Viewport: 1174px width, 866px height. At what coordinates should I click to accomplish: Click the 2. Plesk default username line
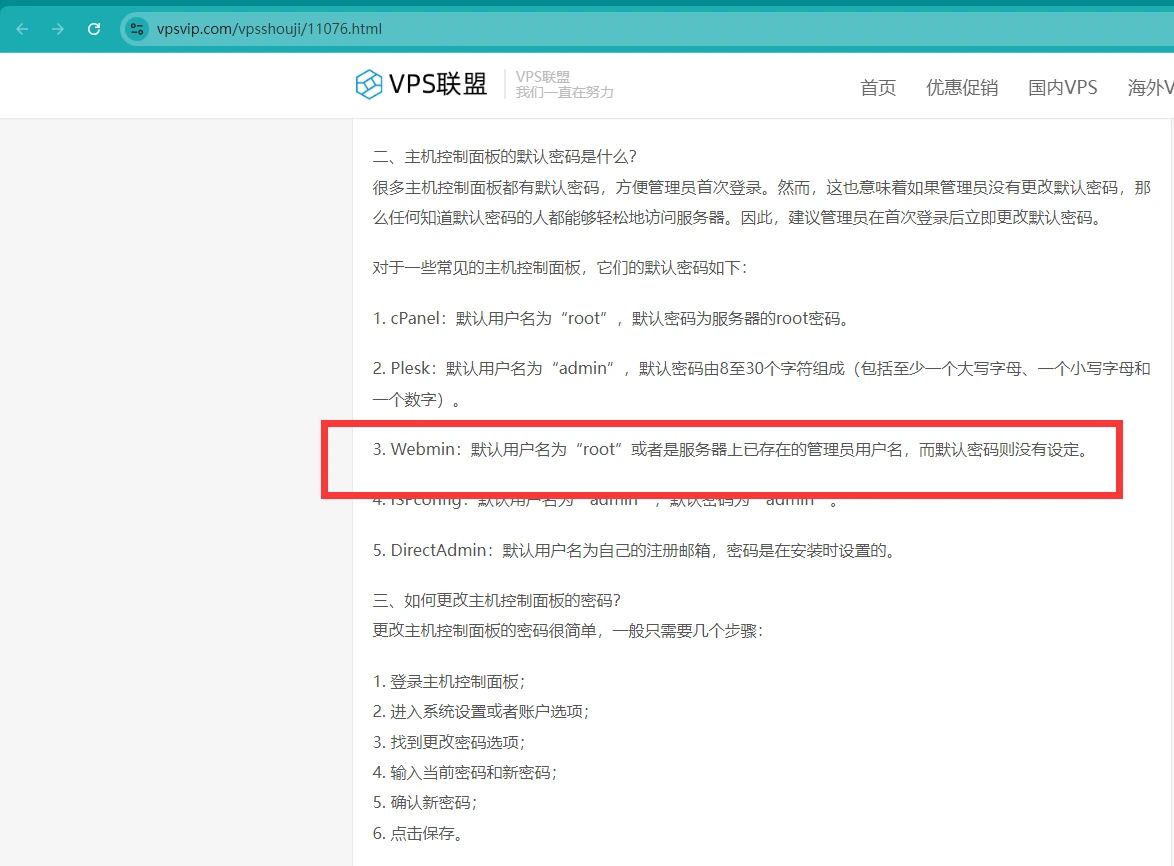pos(761,384)
